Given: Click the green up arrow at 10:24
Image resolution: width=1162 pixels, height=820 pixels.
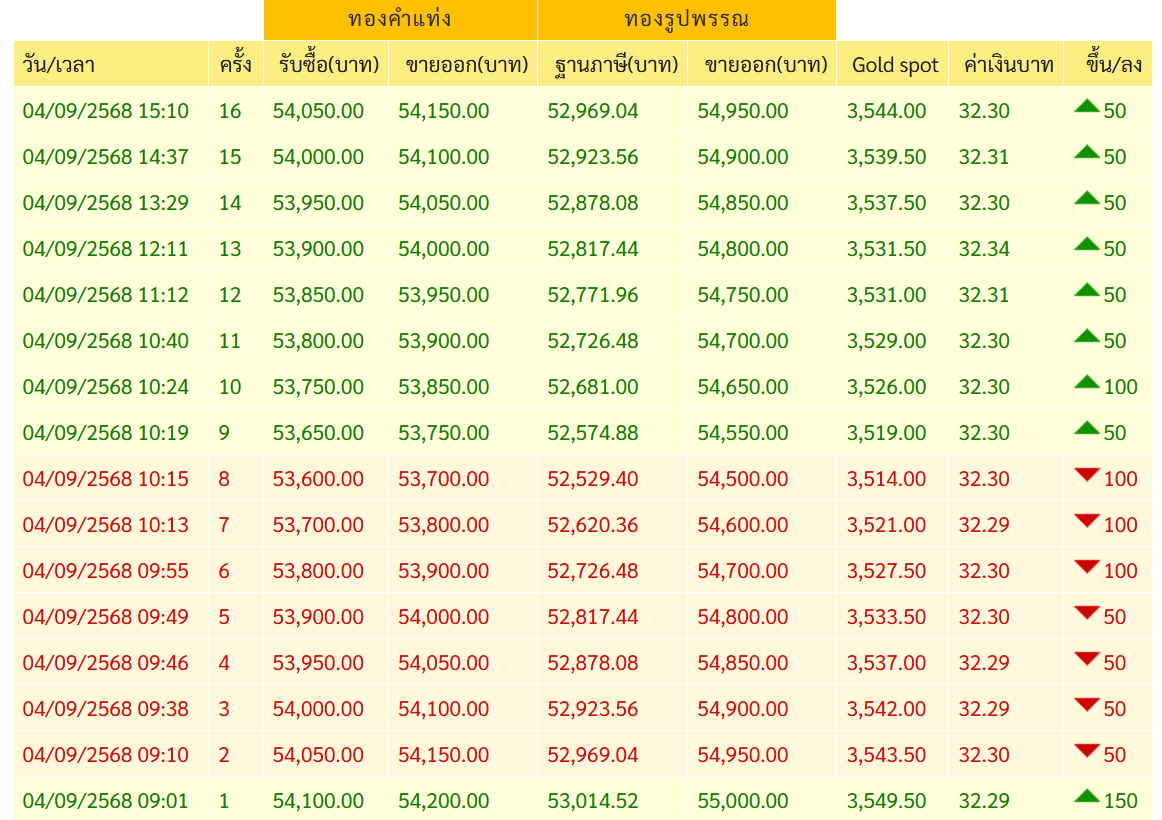Looking at the screenshot, I should click(x=1086, y=381).
